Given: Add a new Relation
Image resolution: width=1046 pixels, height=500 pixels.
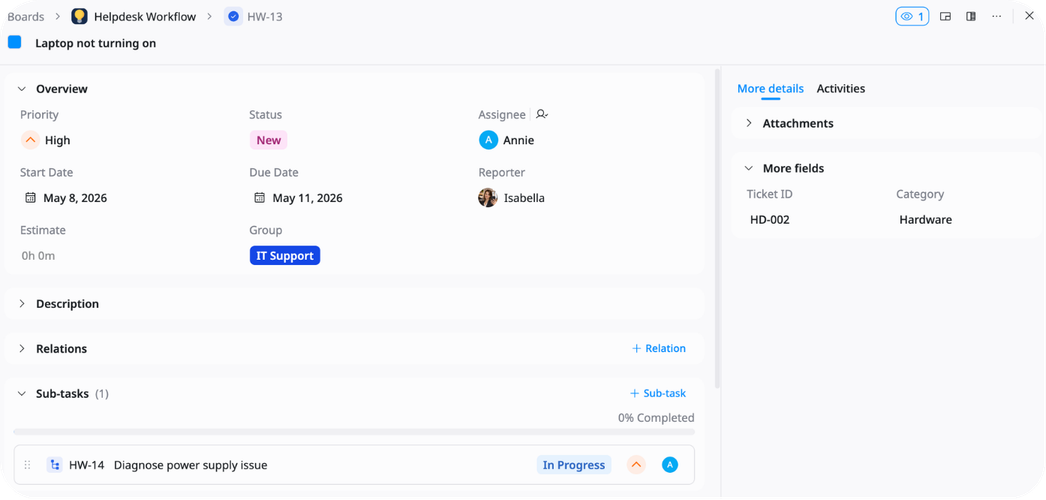Looking at the screenshot, I should [x=658, y=349].
